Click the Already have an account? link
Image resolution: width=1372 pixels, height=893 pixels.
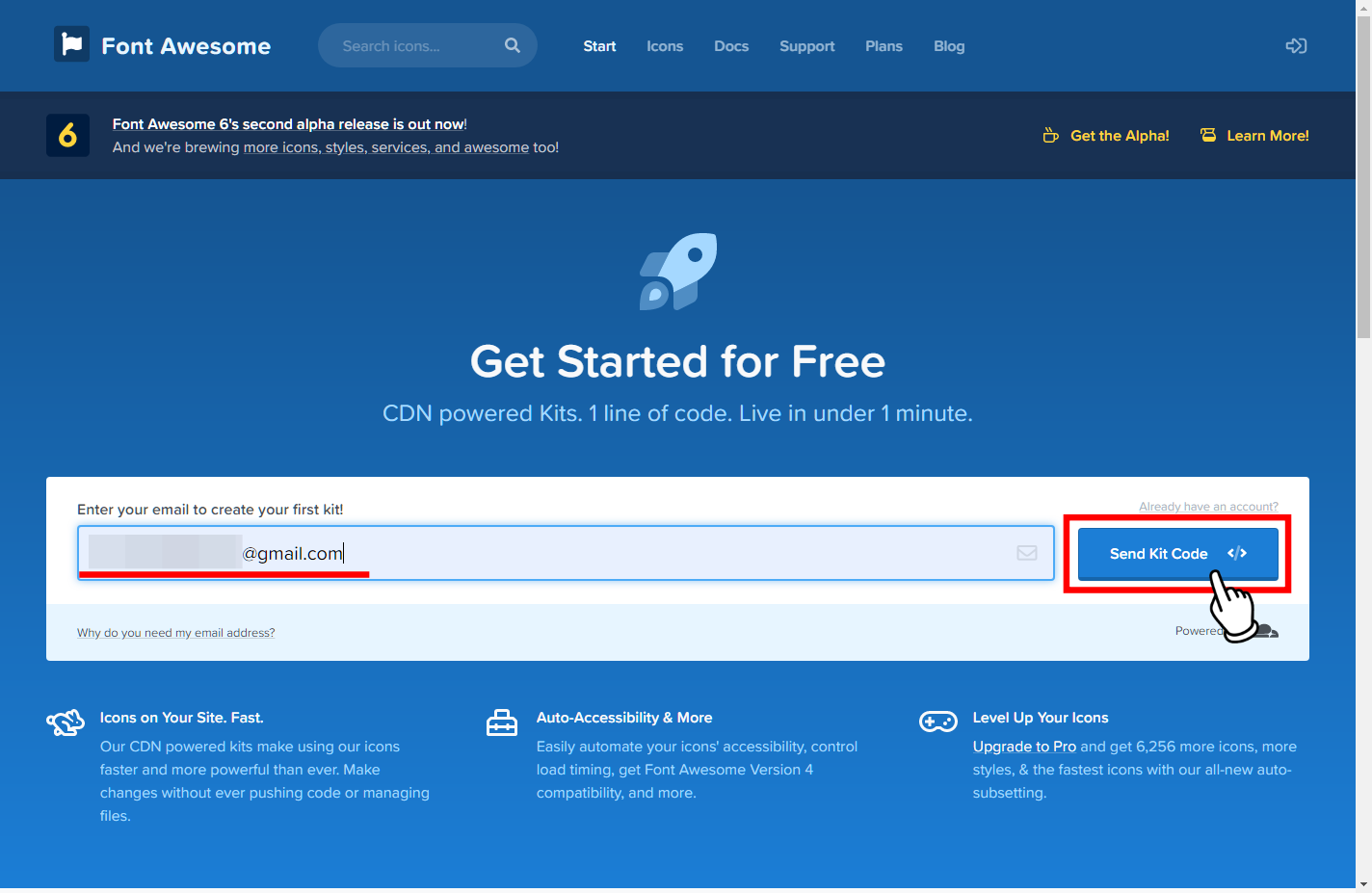(1208, 507)
